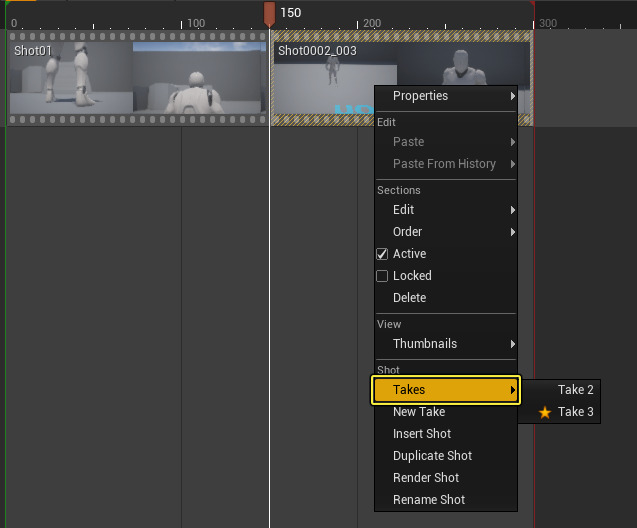Choose Duplicate Shot
637x528 pixels.
(446, 456)
